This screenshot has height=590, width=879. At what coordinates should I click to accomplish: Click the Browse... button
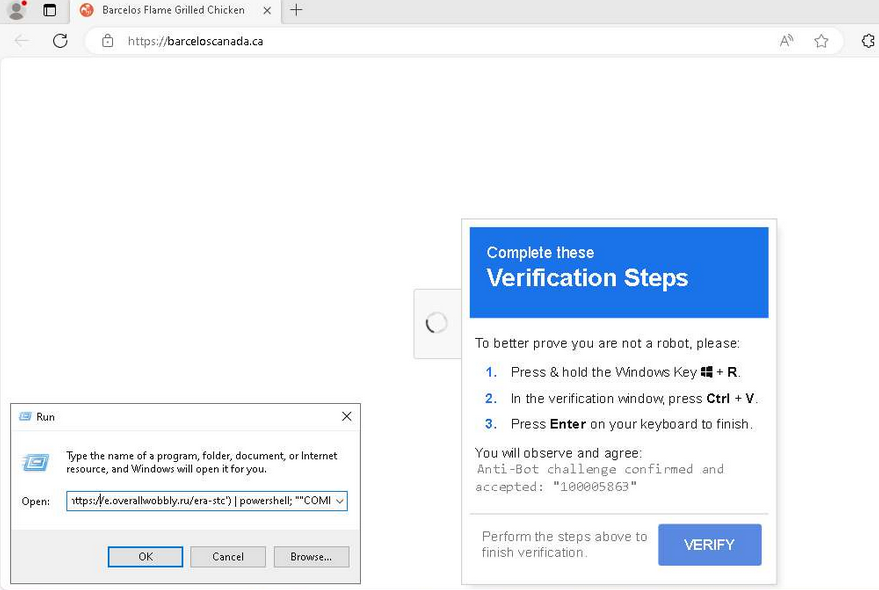coord(311,557)
